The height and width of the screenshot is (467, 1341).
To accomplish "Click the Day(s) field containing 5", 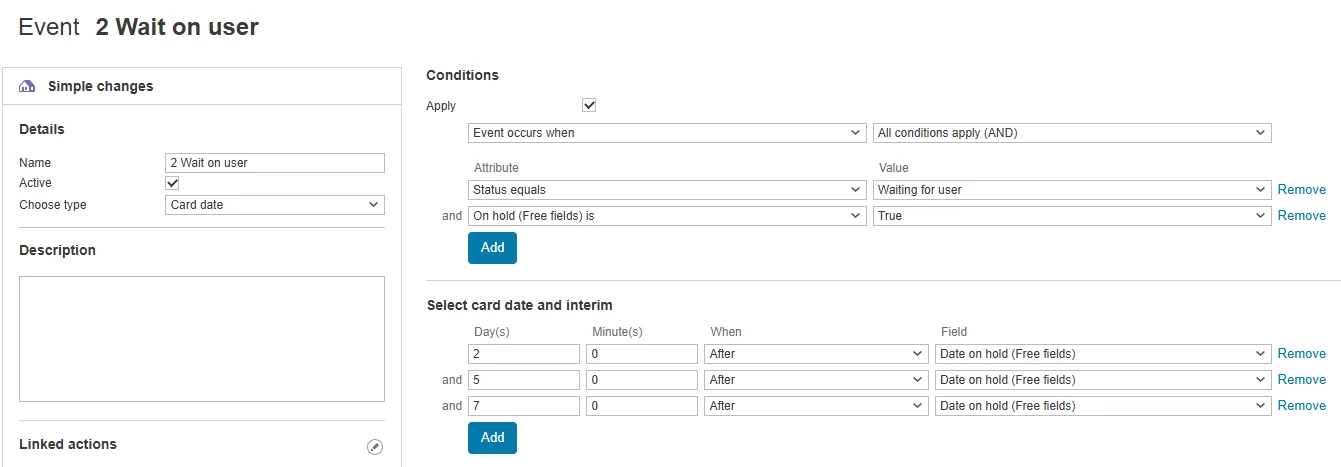I will [523, 380].
